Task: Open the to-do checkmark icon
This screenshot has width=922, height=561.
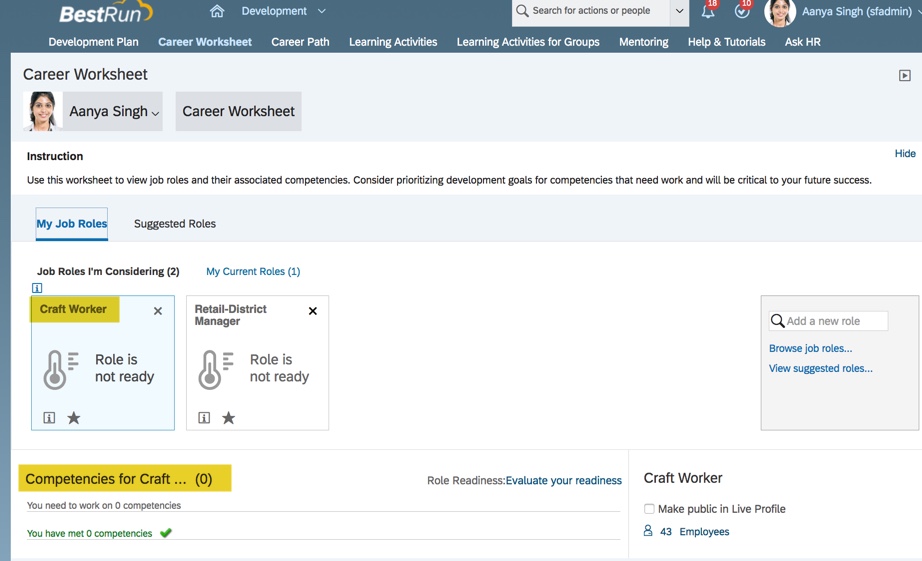Action: tap(741, 12)
